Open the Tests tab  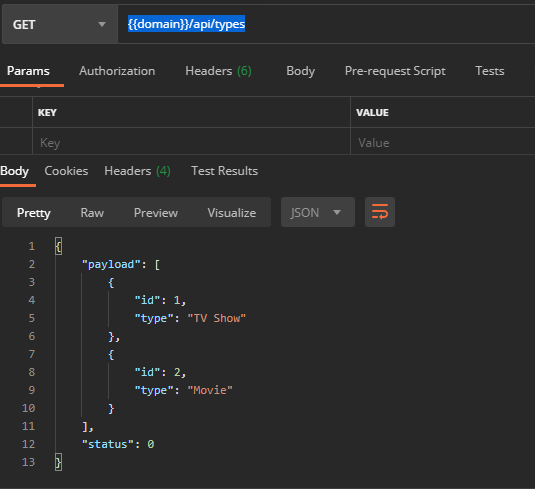point(490,71)
